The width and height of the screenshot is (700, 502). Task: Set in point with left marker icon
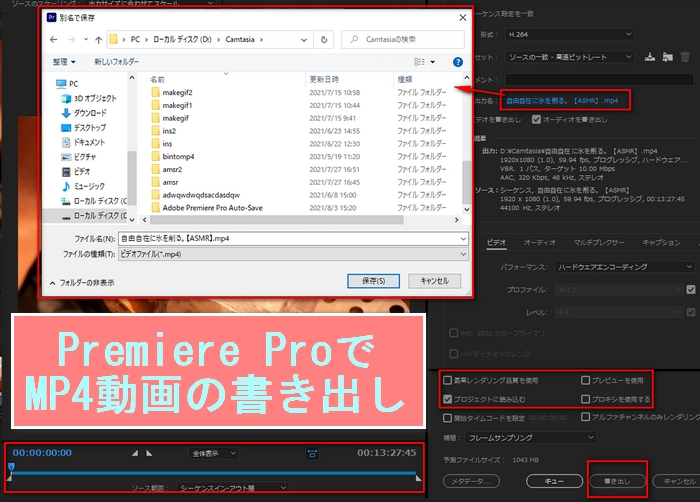point(135,453)
